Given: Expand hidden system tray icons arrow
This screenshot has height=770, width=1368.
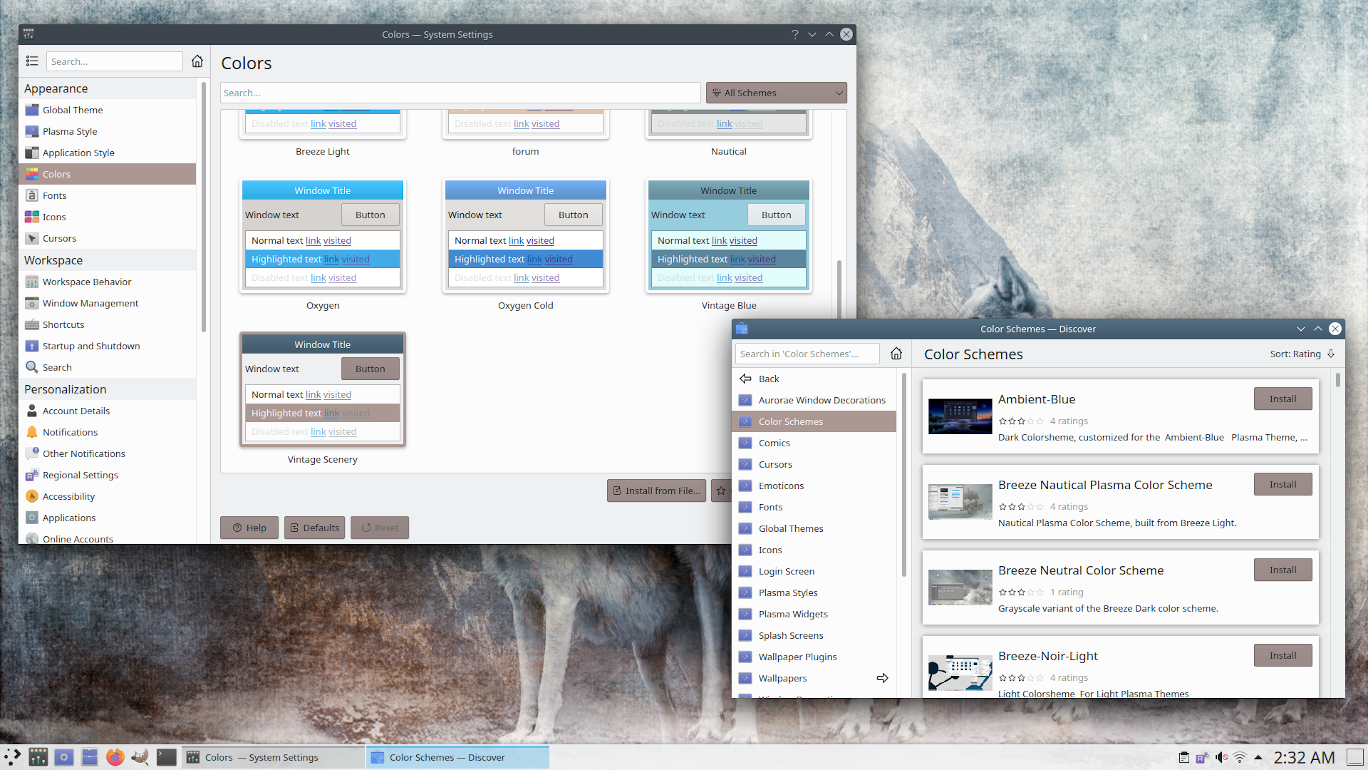Looking at the screenshot, I should pos(1259,758).
